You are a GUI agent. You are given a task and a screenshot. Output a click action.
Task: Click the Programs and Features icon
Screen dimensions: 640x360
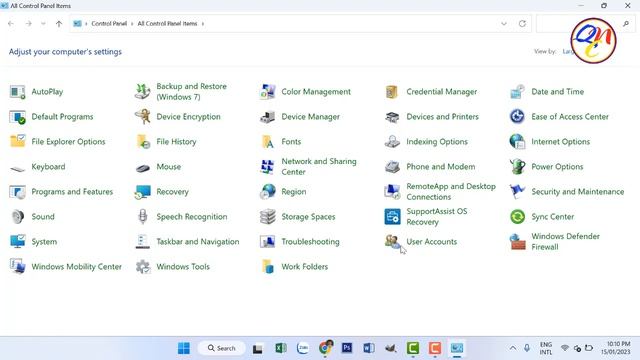[x=17, y=192]
